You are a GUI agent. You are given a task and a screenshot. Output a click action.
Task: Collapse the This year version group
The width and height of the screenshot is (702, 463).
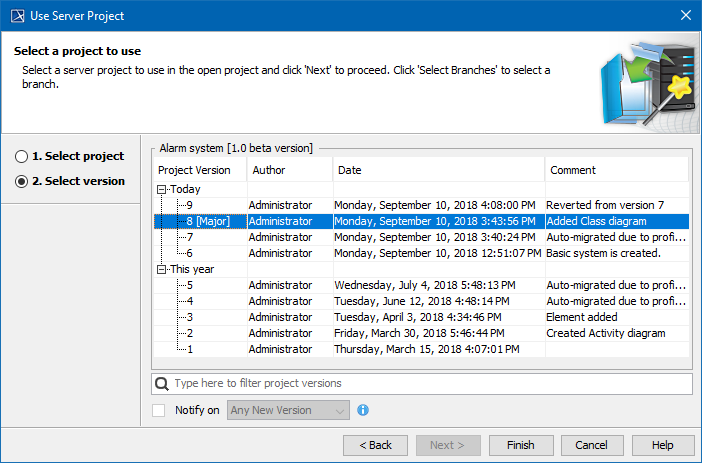pos(162,269)
